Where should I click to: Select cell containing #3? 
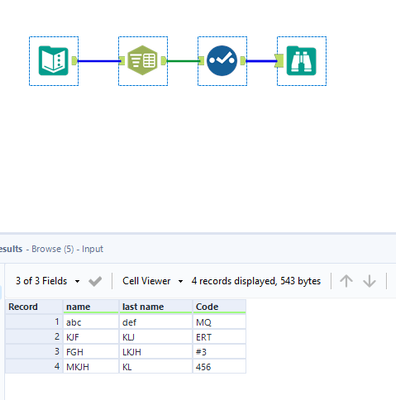tap(219, 352)
